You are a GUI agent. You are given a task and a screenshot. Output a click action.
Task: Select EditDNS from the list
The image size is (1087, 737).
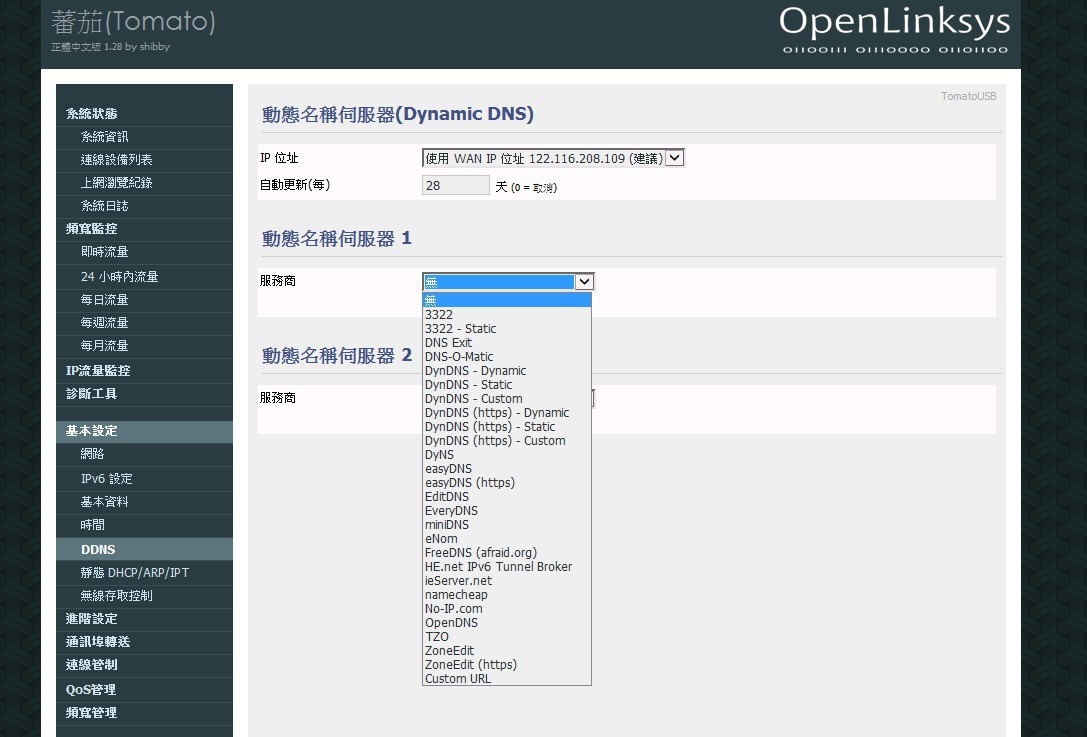[x=507, y=496]
